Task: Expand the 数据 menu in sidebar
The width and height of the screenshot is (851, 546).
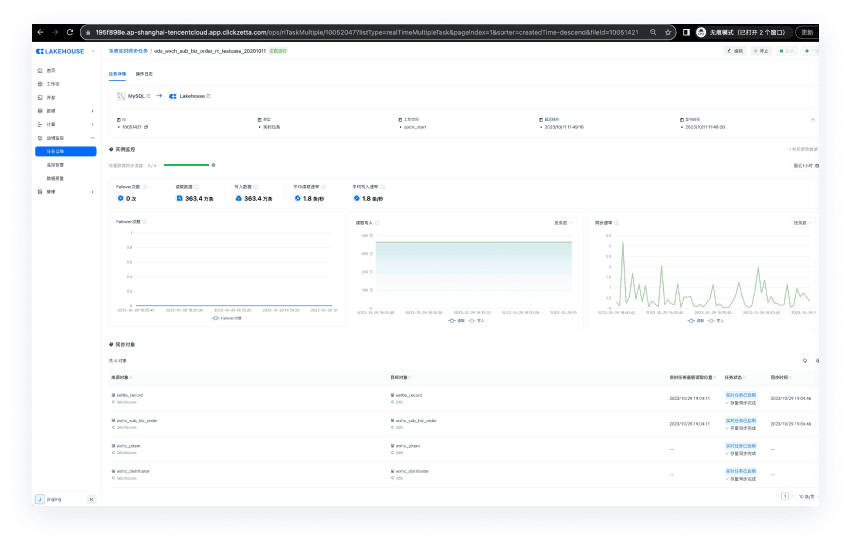Action: tap(65, 110)
